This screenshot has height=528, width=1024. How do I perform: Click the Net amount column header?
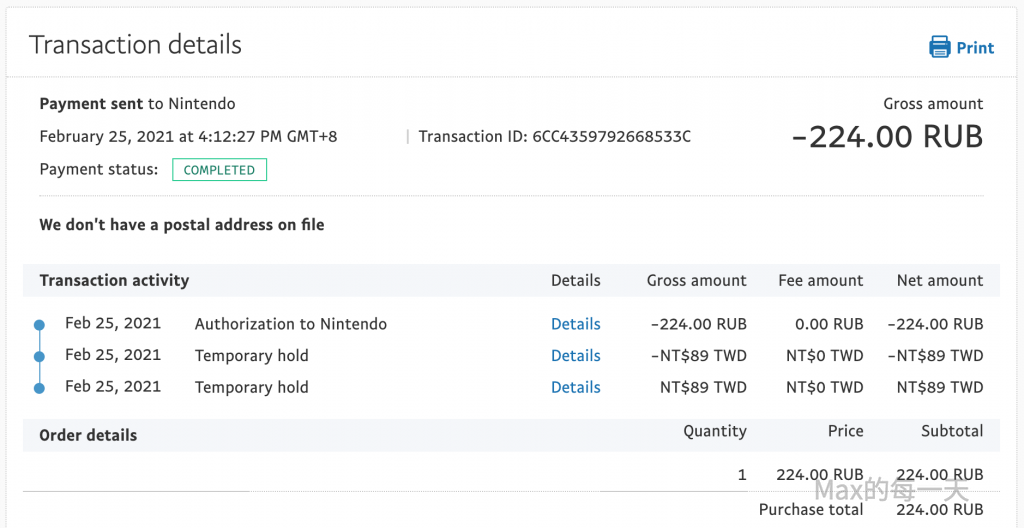tap(939, 281)
